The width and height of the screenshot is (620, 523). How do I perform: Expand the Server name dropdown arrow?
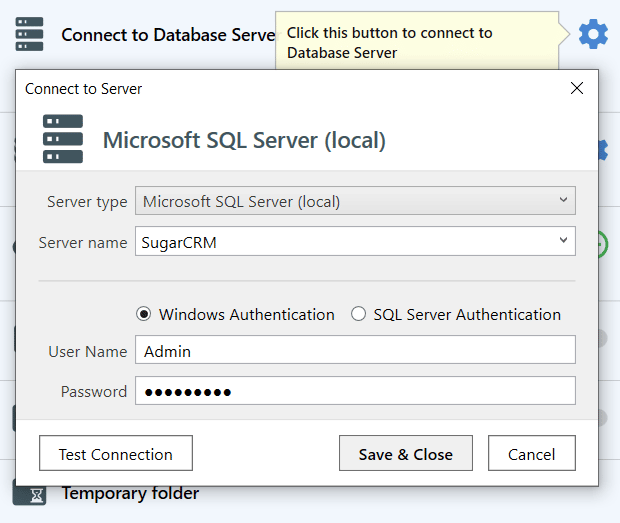[x=563, y=240]
